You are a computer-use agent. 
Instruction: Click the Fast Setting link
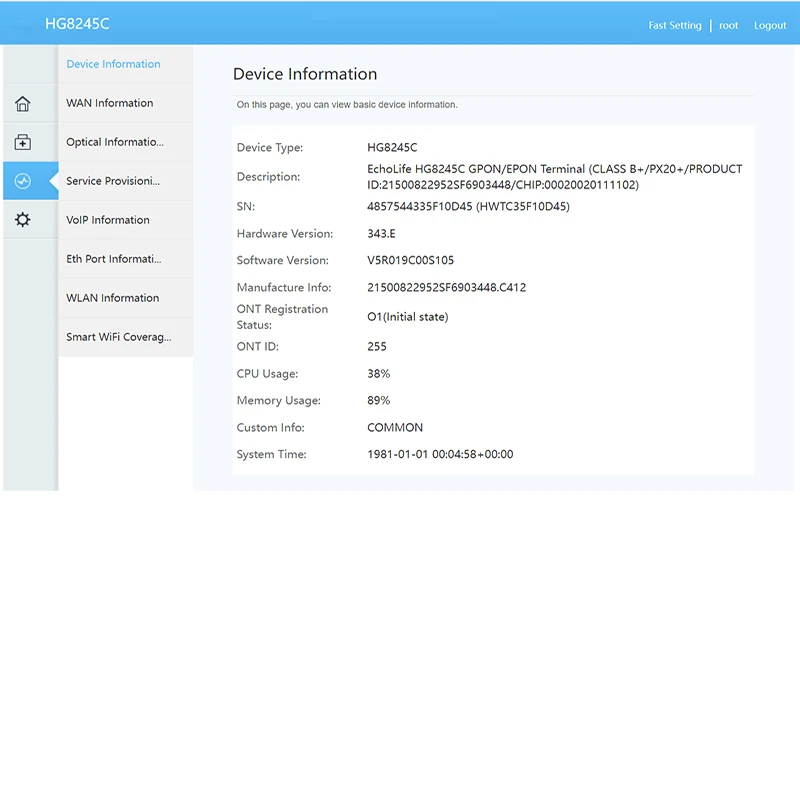pyautogui.click(x=675, y=26)
